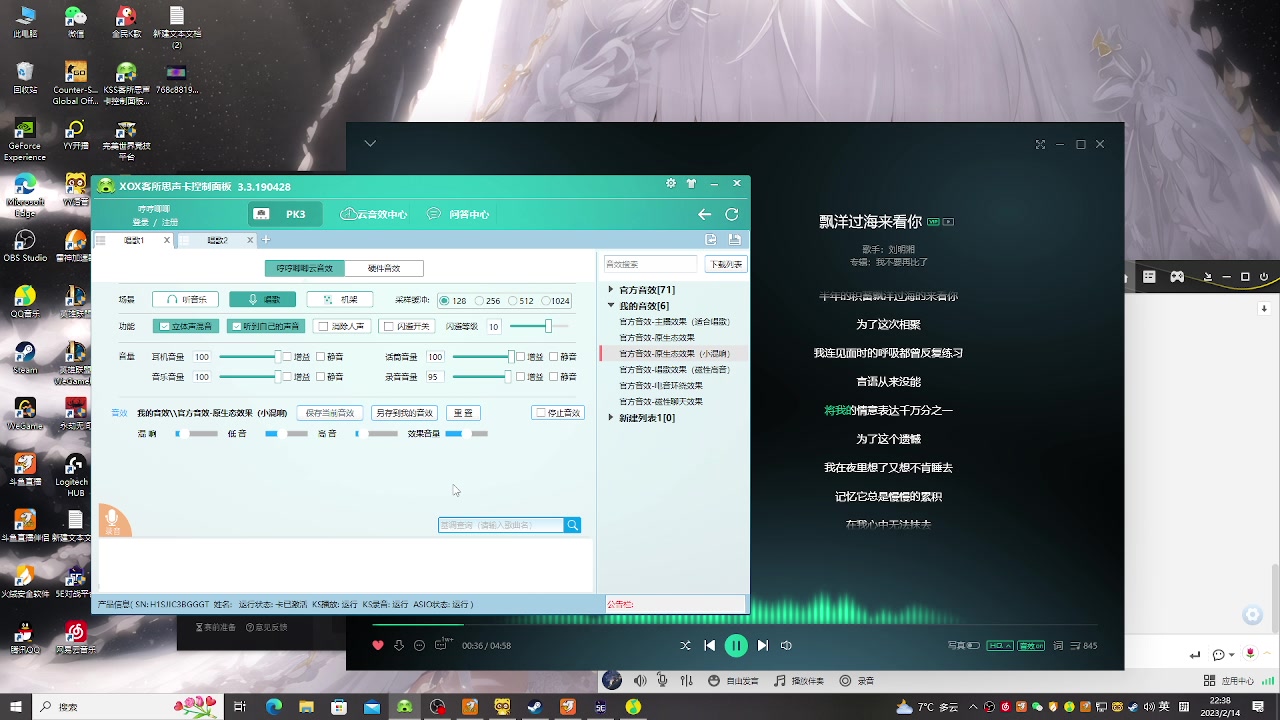Open the settings gear in the XOX panel

click(x=670, y=183)
